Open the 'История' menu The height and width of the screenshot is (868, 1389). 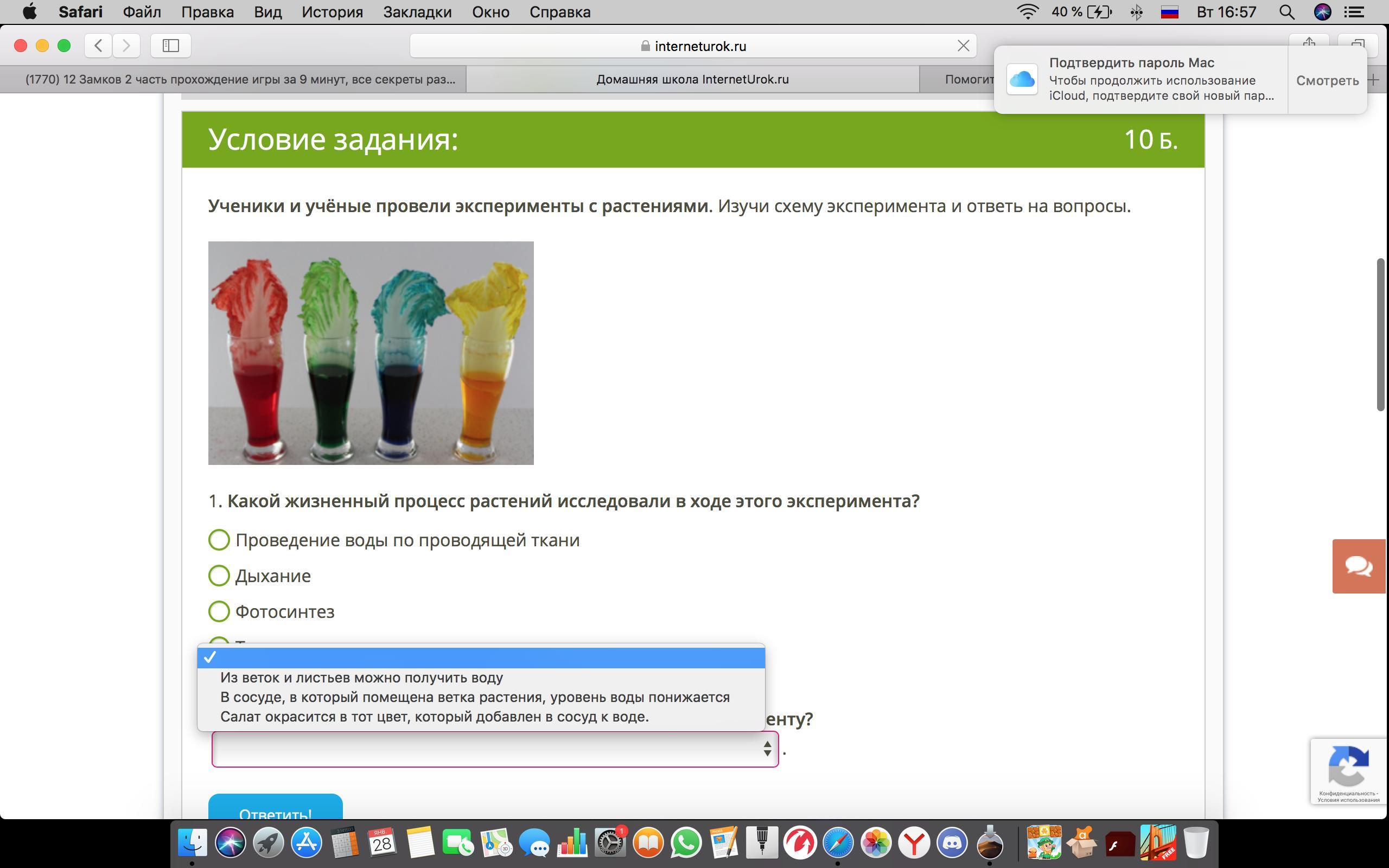click(x=332, y=12)
